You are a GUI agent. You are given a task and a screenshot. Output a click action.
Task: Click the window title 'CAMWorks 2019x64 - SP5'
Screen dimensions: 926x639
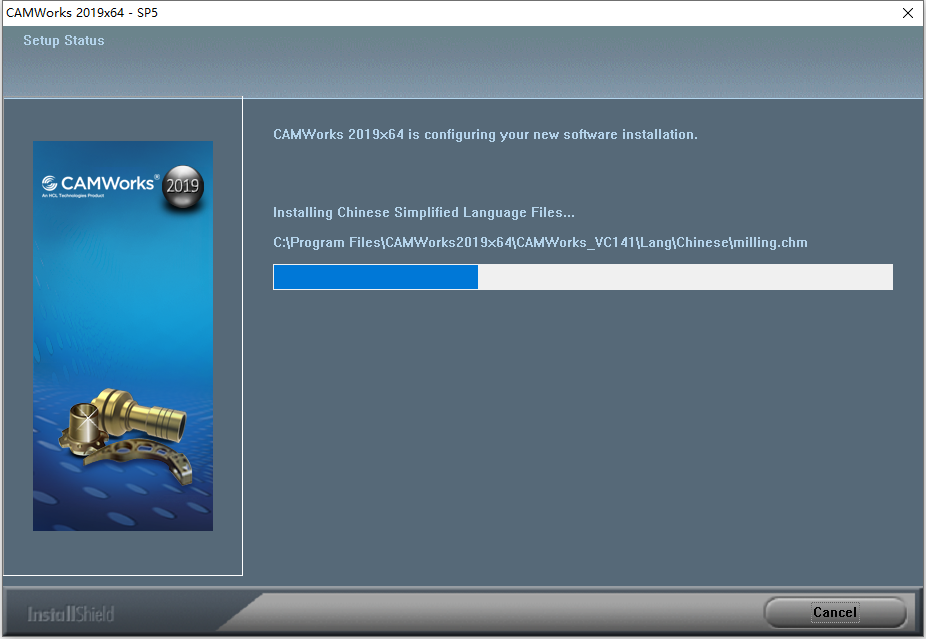tap(82, 13)
